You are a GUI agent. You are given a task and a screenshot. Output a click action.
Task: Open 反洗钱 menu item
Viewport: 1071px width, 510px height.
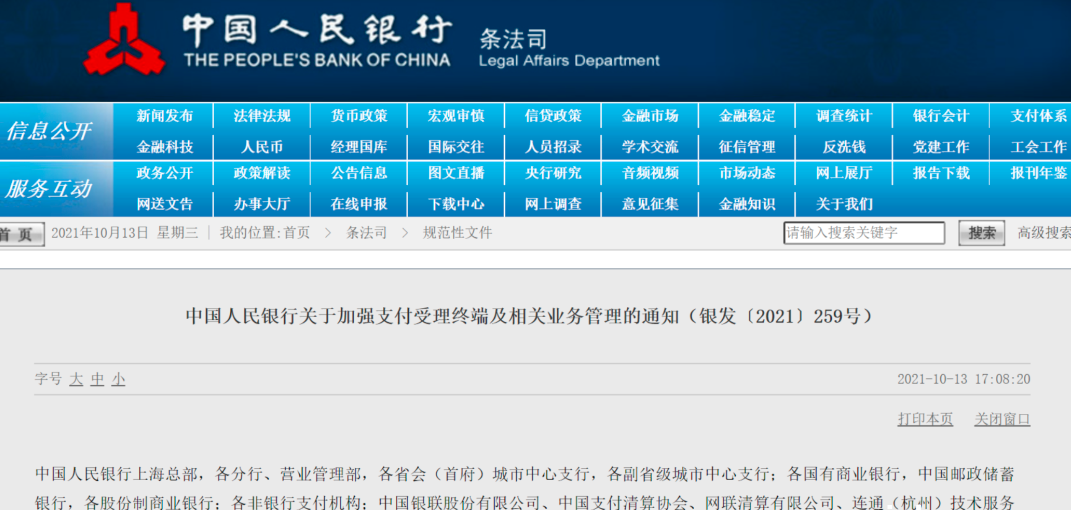pos(844,147)
